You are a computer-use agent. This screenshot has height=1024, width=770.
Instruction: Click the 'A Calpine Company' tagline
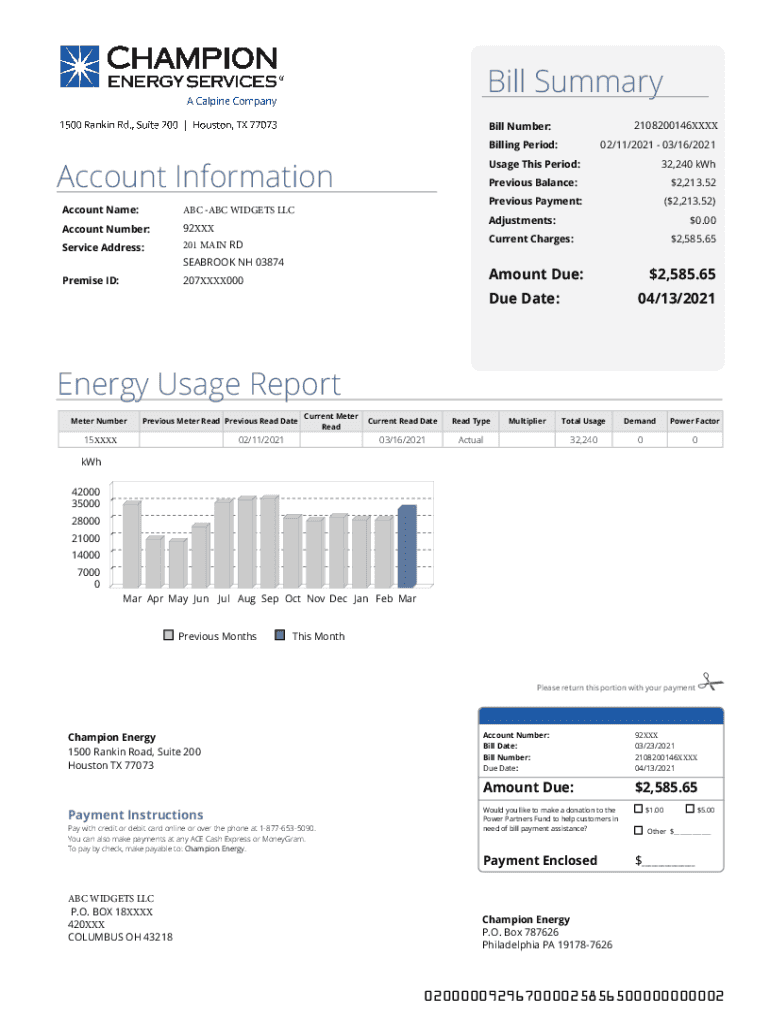232,101
